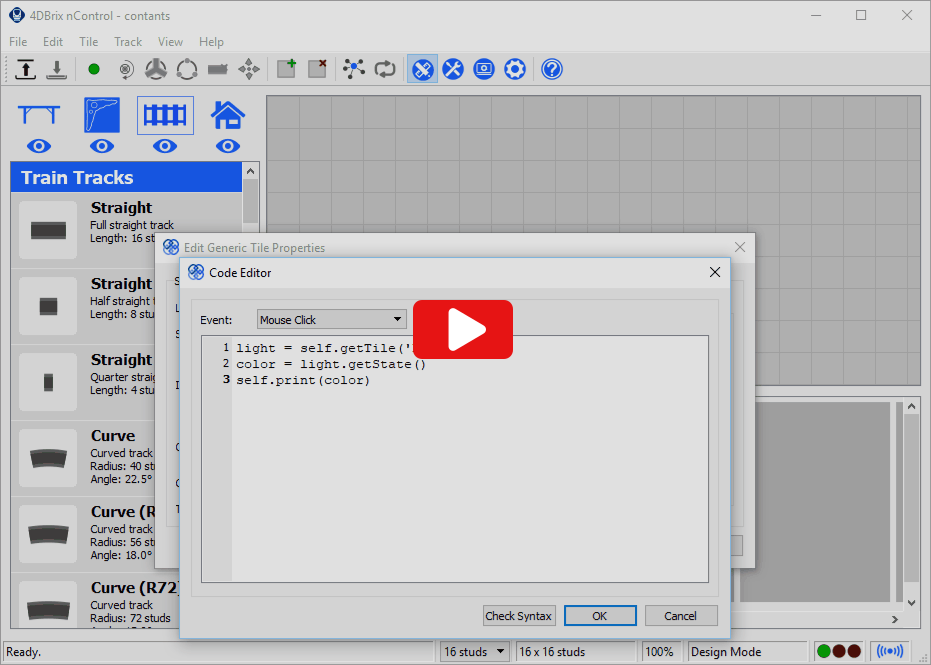Close the Code Editor dialog

pyautogui.click(x=715, y=272)
